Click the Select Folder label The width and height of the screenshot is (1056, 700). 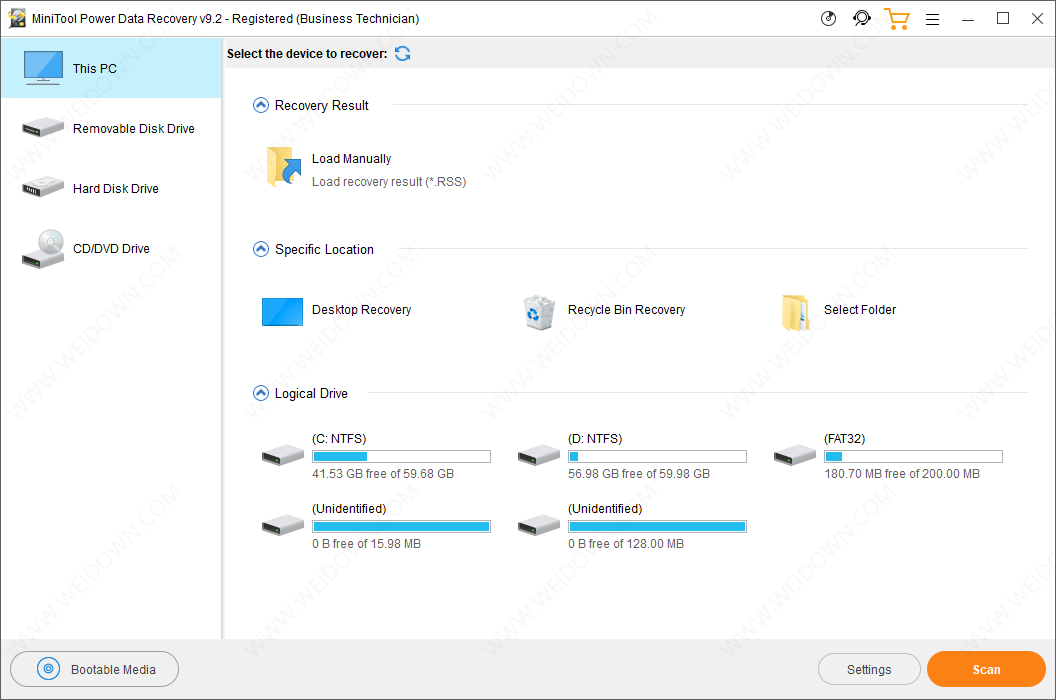coord(860,310)
